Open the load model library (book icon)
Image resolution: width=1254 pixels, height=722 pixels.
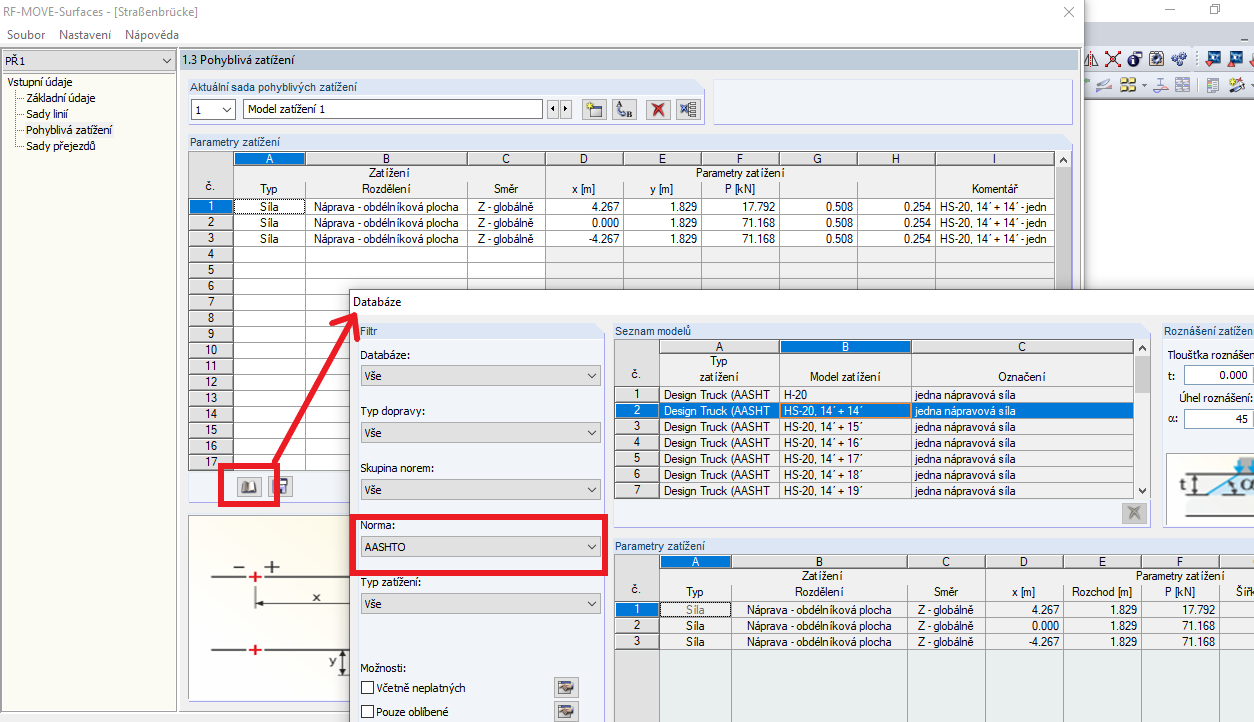(x=249, y=486)
